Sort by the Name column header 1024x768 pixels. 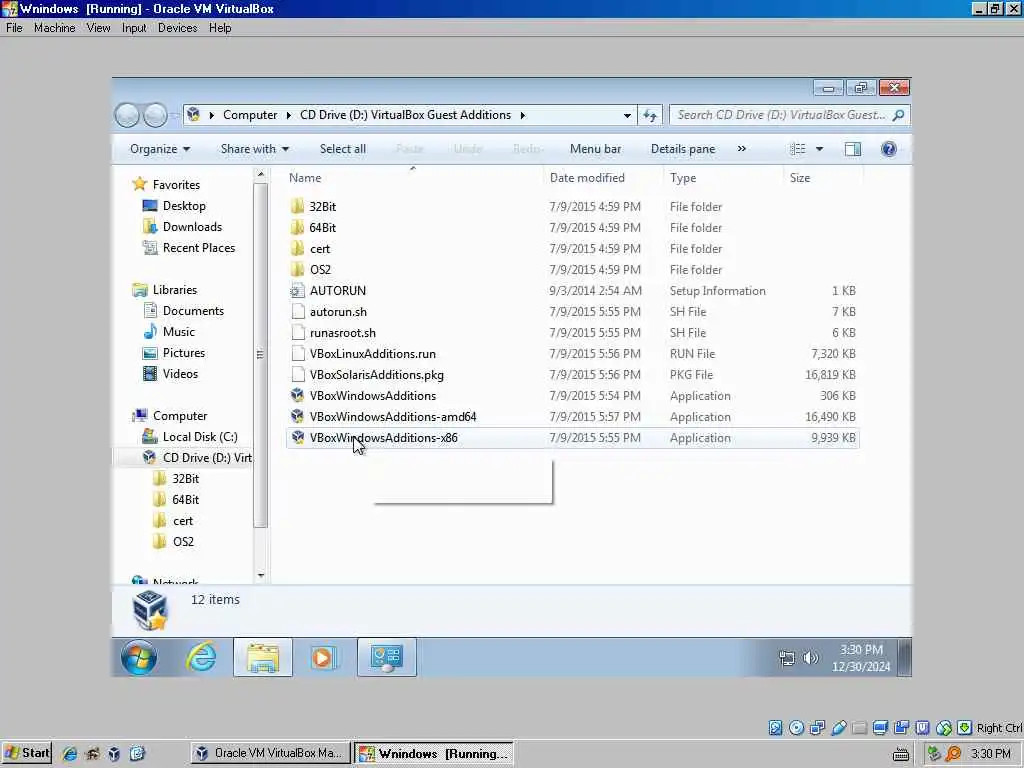click(x=413, y=178)
